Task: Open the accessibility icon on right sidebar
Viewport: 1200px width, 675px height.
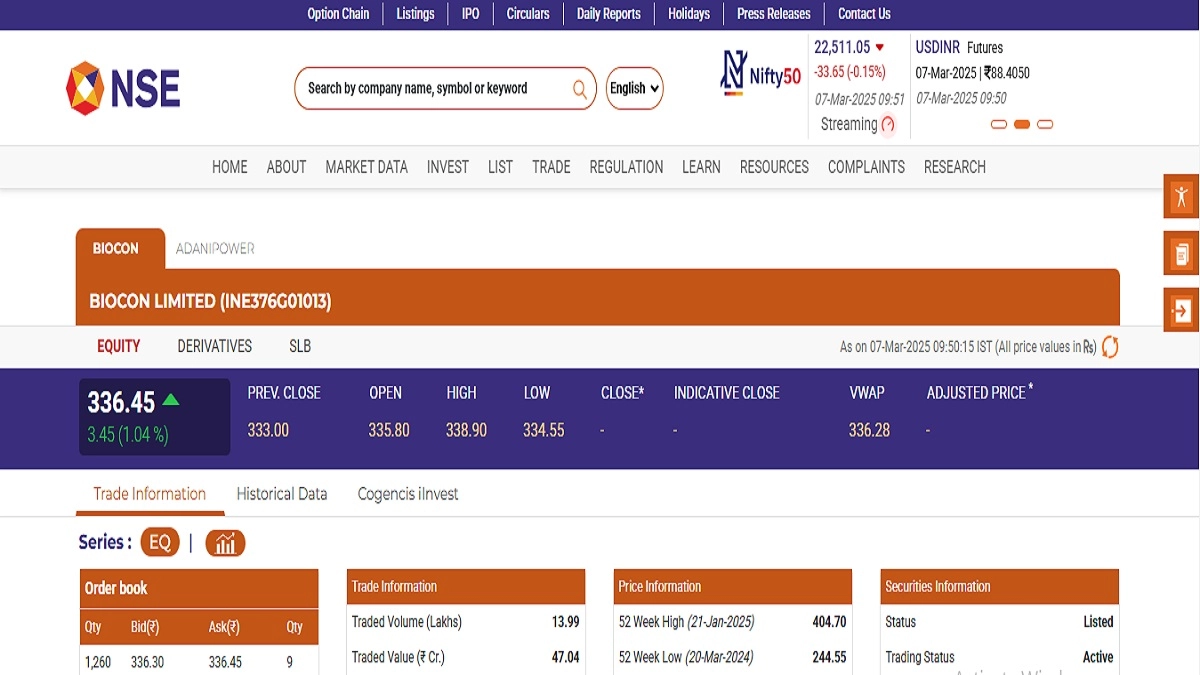Action: click(x=1181, y=196)
